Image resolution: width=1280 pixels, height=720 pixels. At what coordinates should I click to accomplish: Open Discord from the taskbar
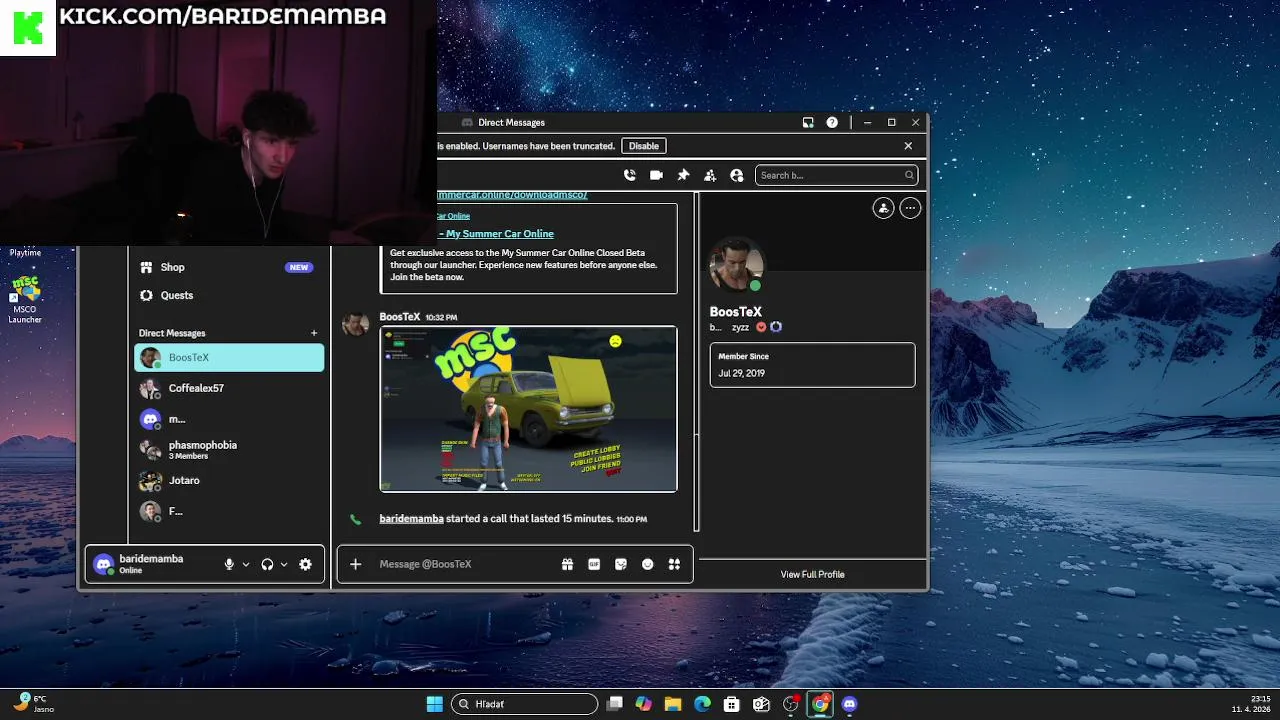(850, 704)
